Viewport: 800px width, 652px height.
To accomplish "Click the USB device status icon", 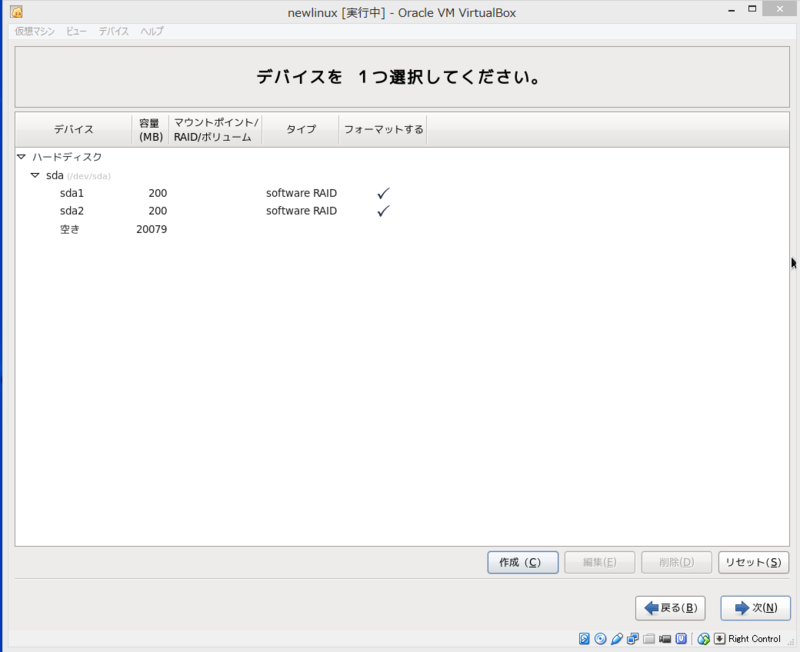I will [x=617, y=639].
